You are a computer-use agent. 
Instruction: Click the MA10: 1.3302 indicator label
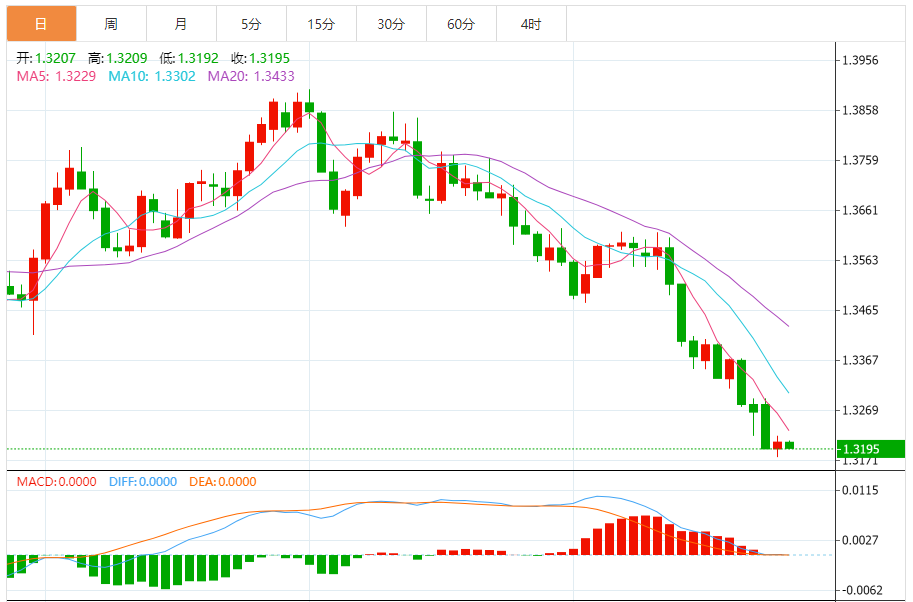point(152,76)
